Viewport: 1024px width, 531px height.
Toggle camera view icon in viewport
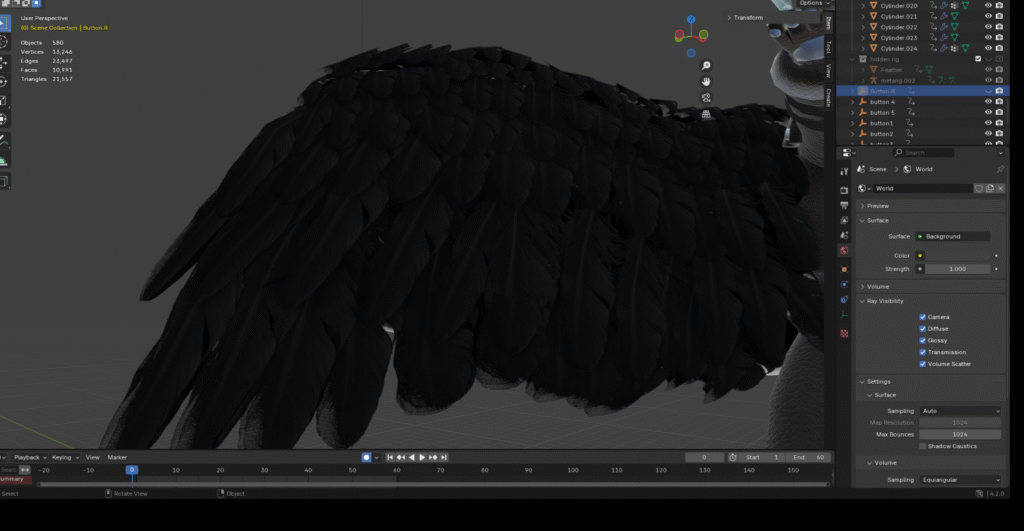[x=706, y=97]
